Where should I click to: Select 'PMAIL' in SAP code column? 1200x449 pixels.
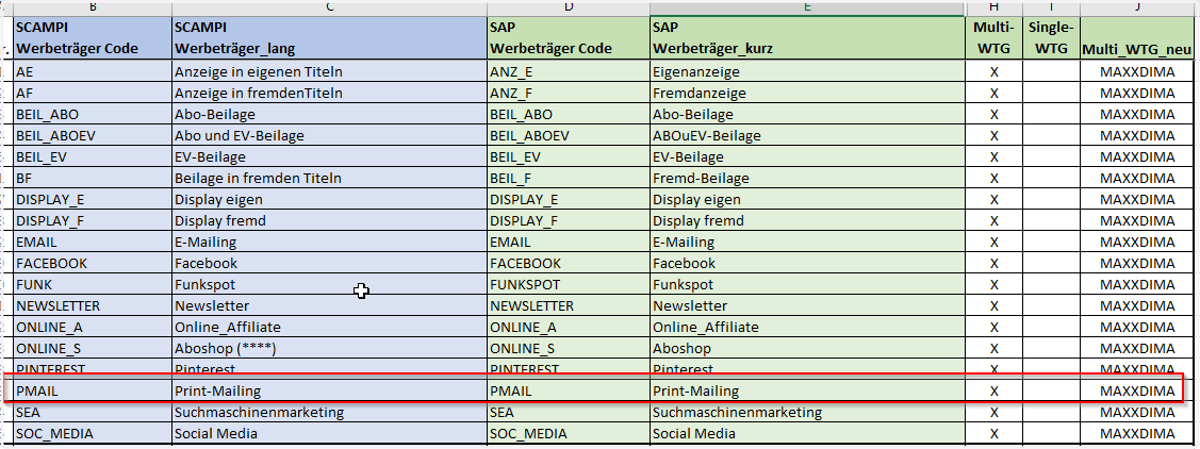(x=568, y=391)
